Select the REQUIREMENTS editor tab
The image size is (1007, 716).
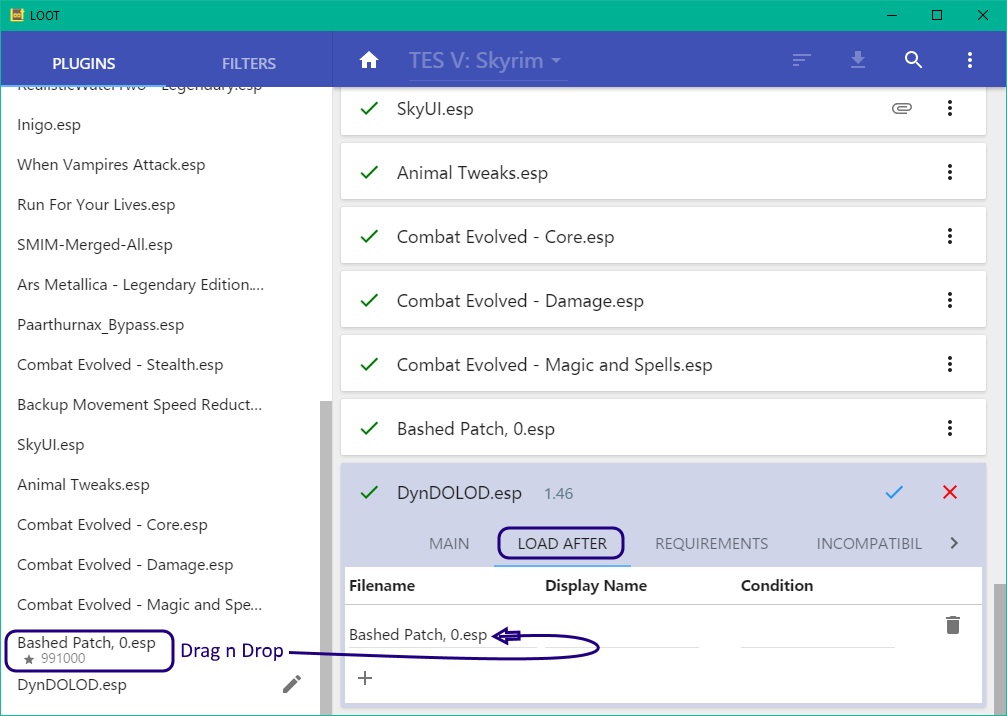coord(712,544)
